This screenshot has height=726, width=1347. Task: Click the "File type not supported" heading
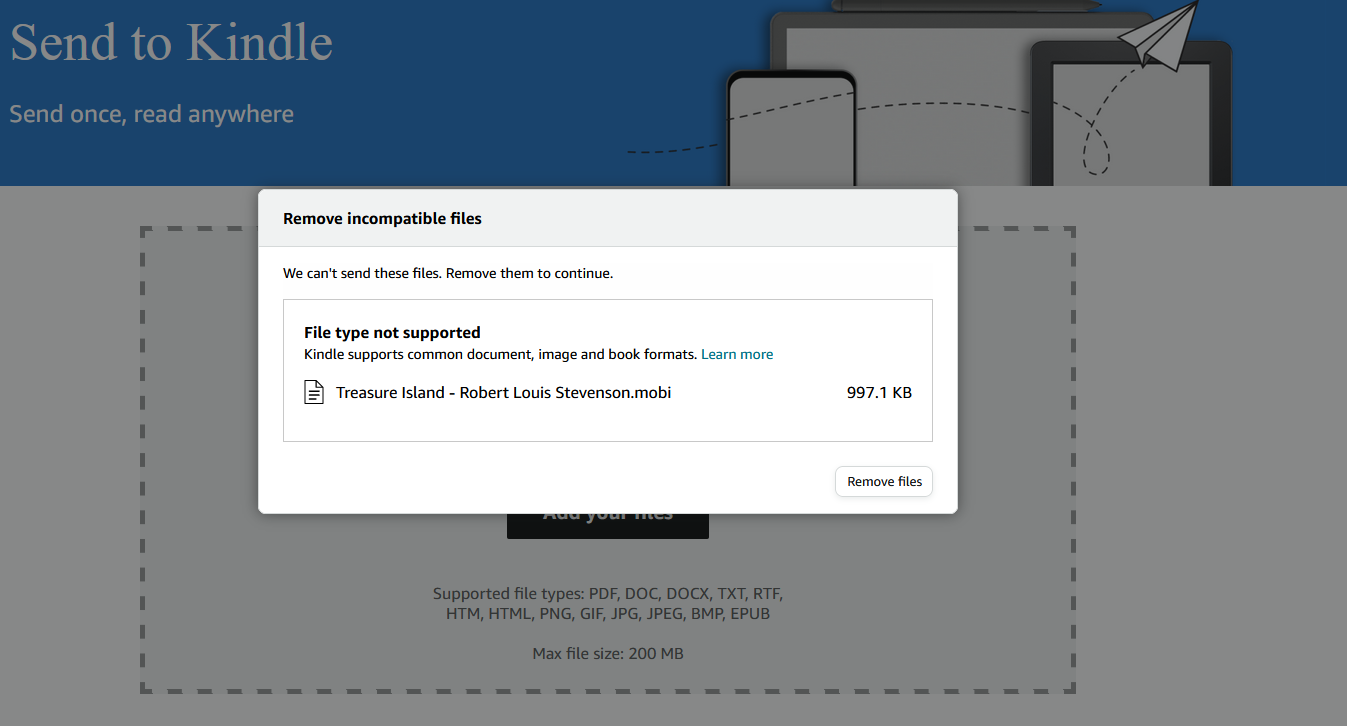392,332
